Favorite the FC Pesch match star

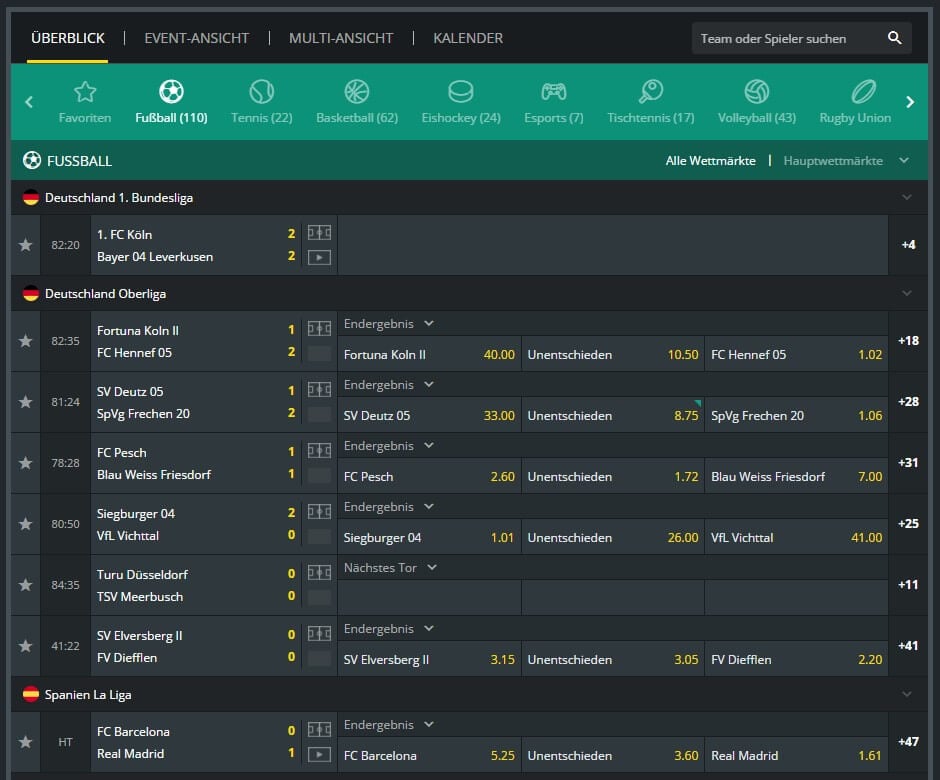click(25, 463)
